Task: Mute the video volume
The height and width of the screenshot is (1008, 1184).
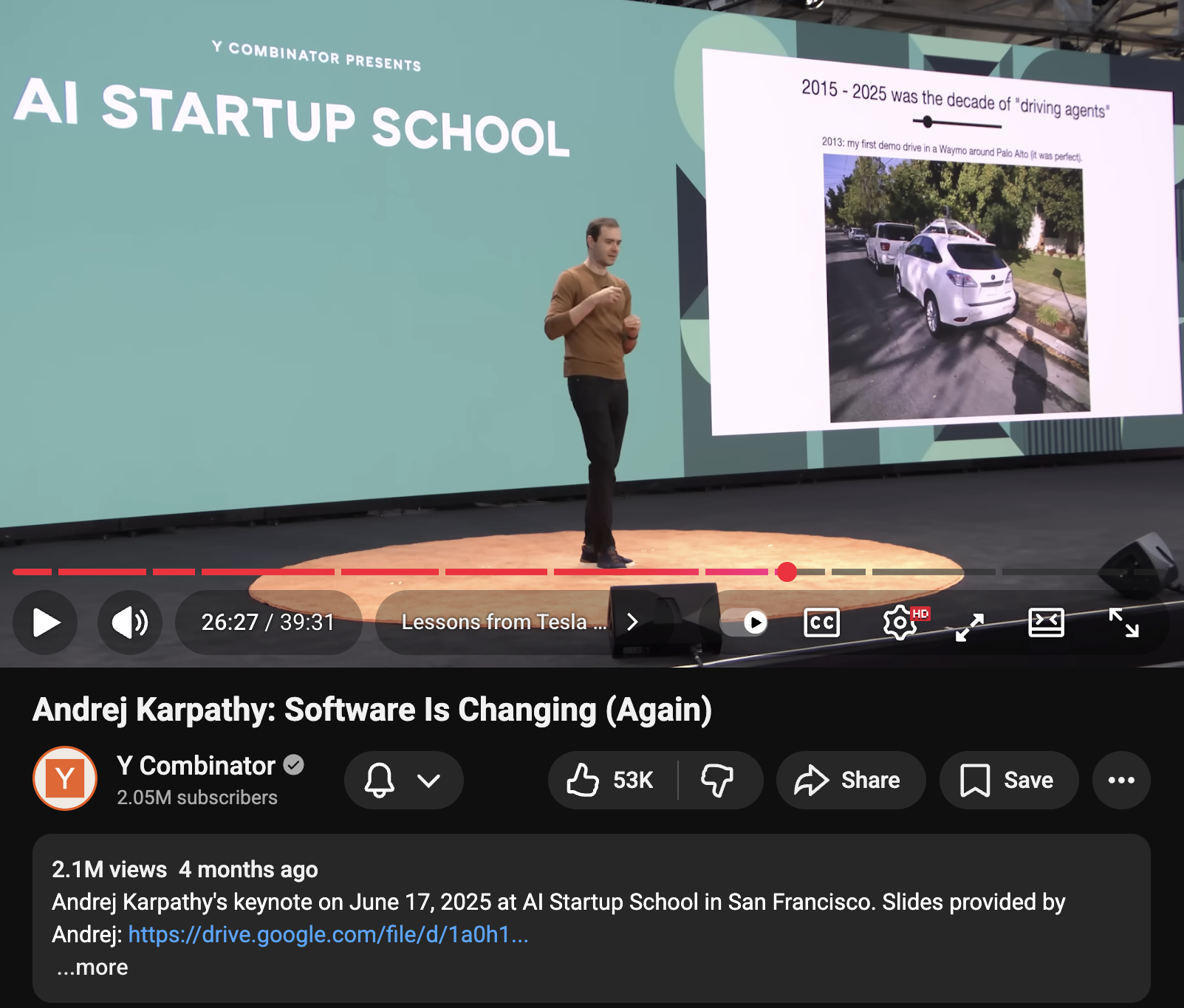Action: 129,623
